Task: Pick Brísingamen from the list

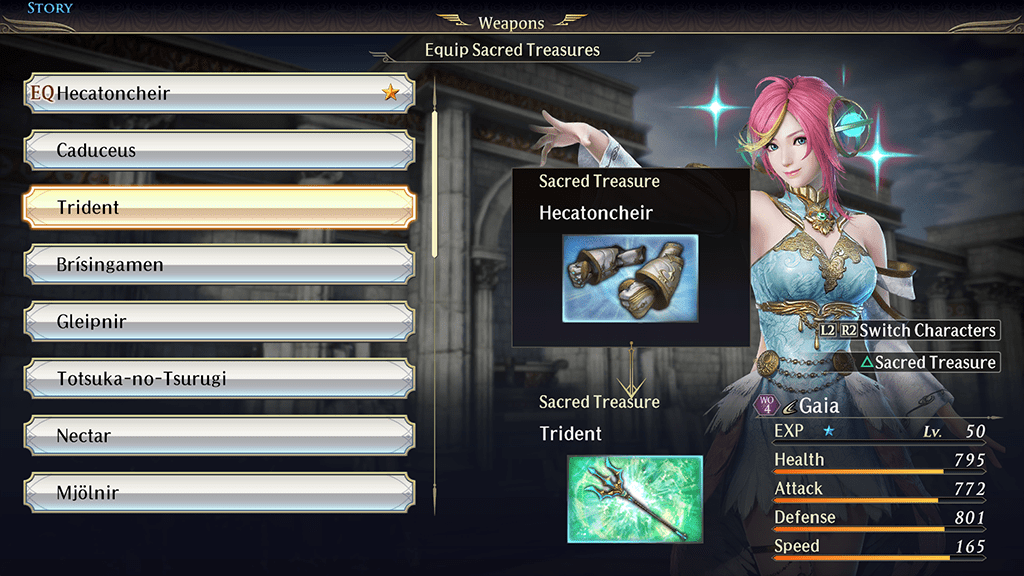Action: pyautogui.click(x=219, y=264)
